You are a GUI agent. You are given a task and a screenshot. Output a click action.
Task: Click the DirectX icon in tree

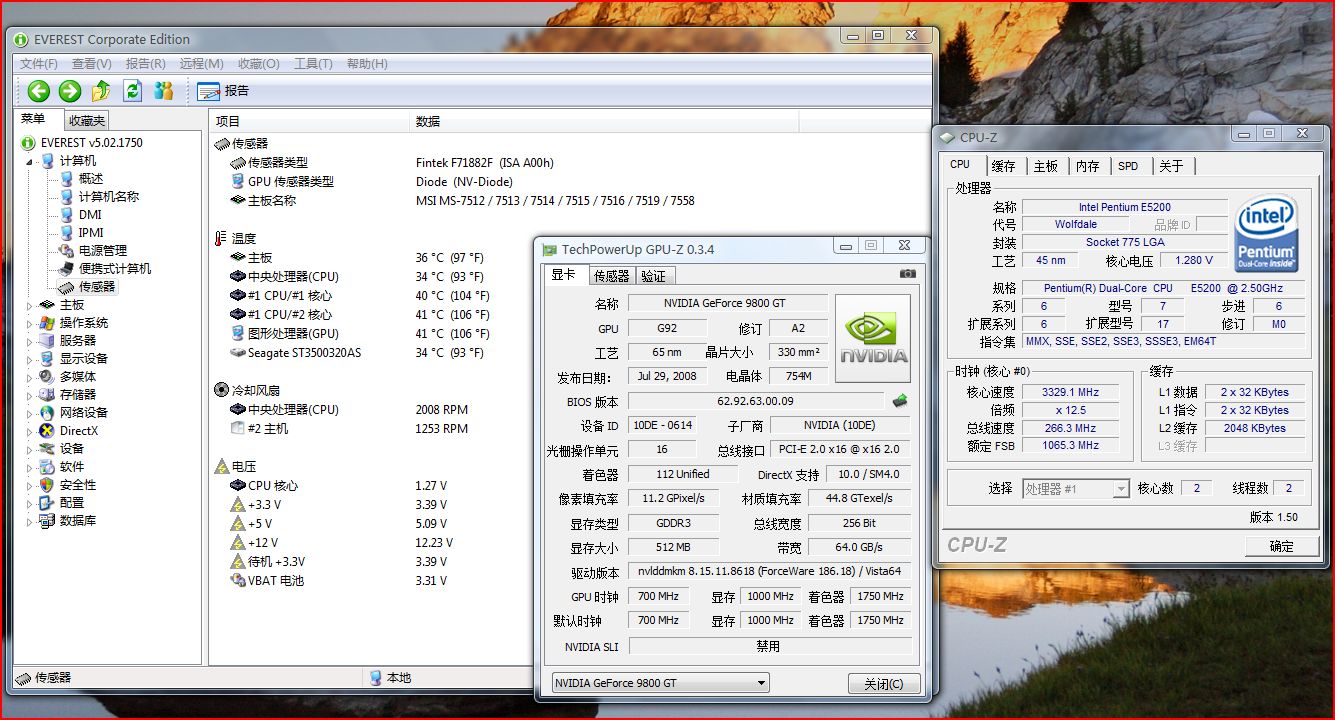click(47, 431)
